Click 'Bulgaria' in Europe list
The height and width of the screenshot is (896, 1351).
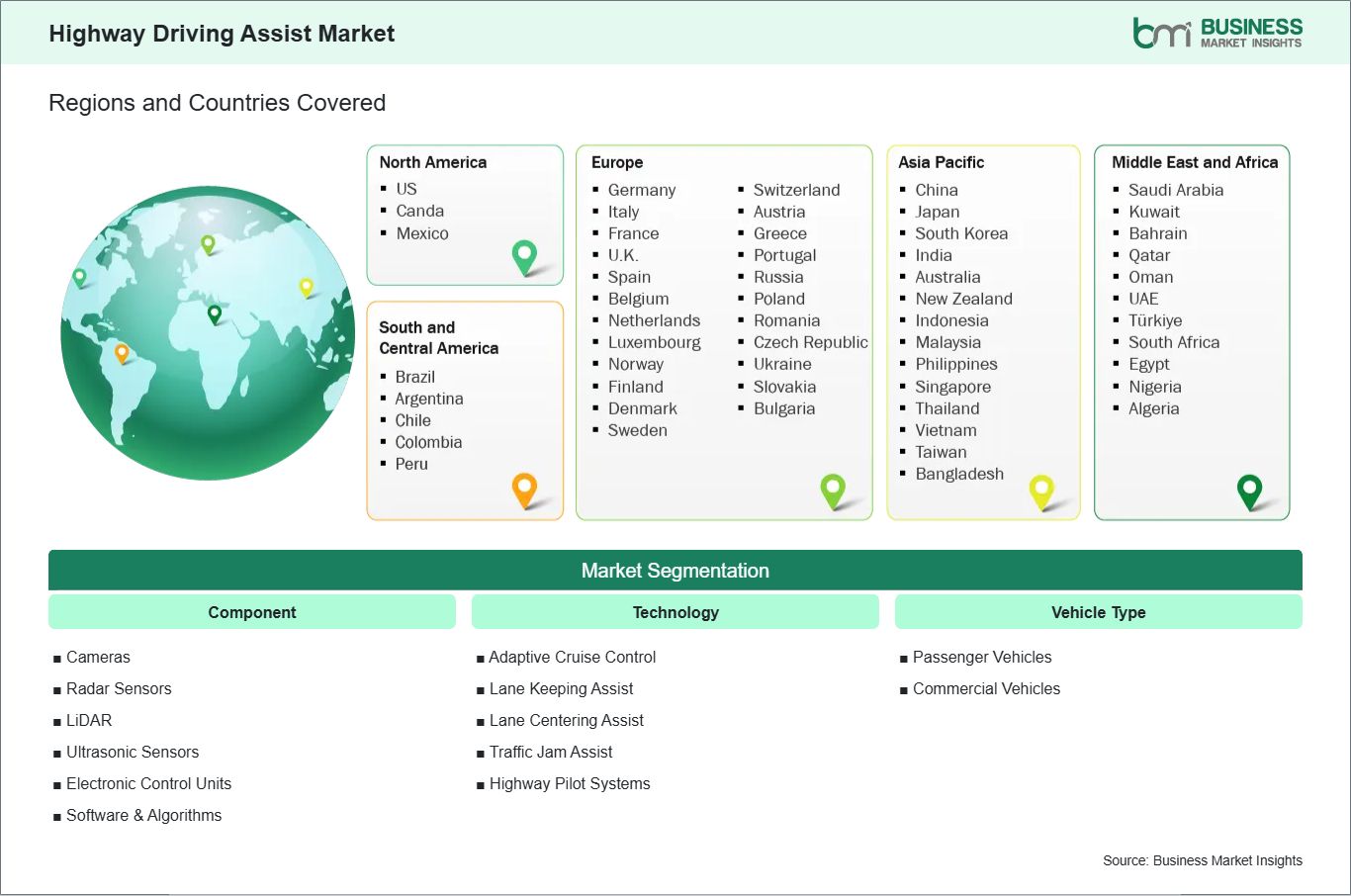[784, 408]
